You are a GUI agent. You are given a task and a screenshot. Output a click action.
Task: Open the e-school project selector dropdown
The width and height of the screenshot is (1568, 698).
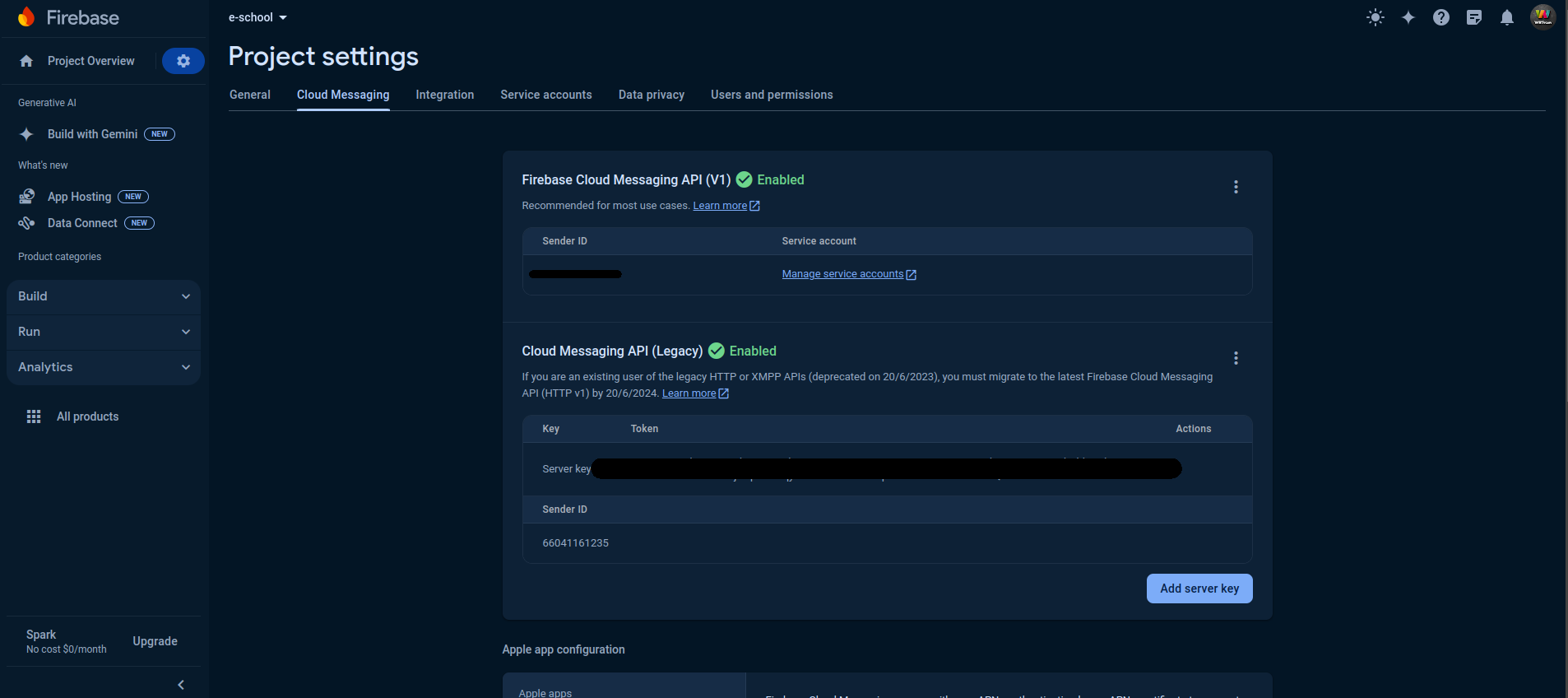click(x=257, y=17)
